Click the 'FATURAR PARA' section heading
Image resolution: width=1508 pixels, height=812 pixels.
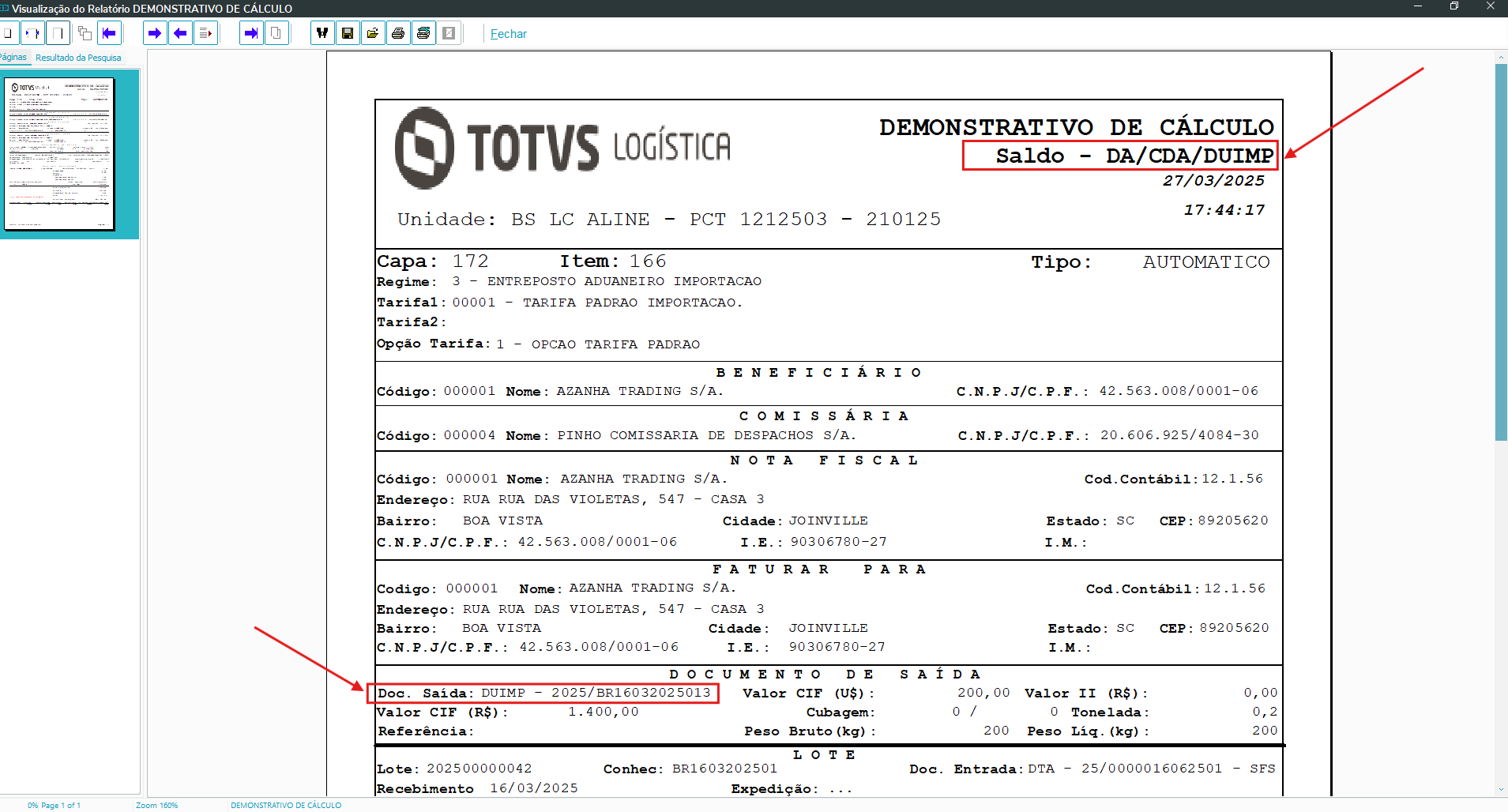click(x=819, y=570)
